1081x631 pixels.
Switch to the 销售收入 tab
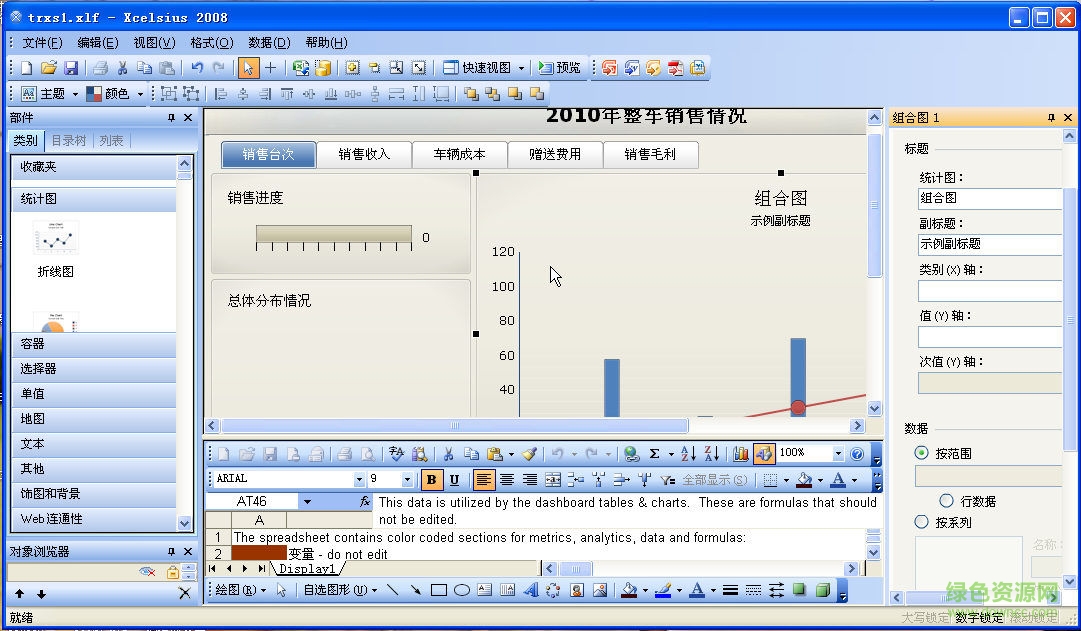[364, 154]
